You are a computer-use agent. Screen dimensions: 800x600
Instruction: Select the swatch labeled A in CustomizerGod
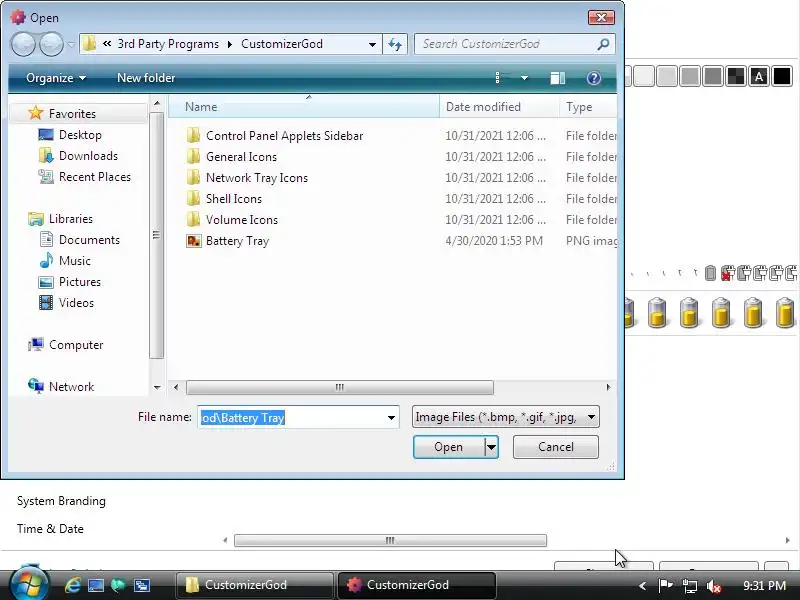[x=759, y=77]
